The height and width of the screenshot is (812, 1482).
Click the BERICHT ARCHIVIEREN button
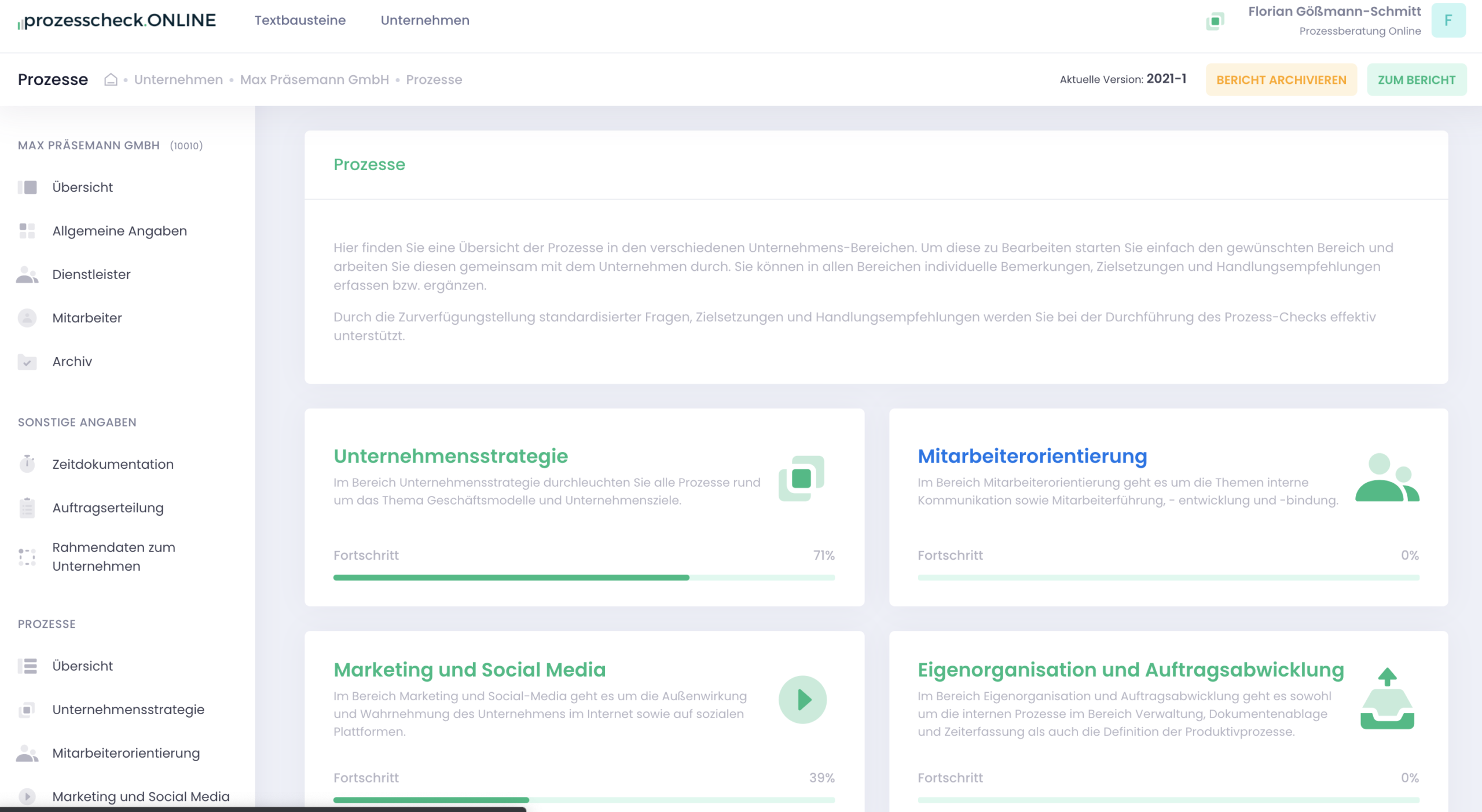1281,80
